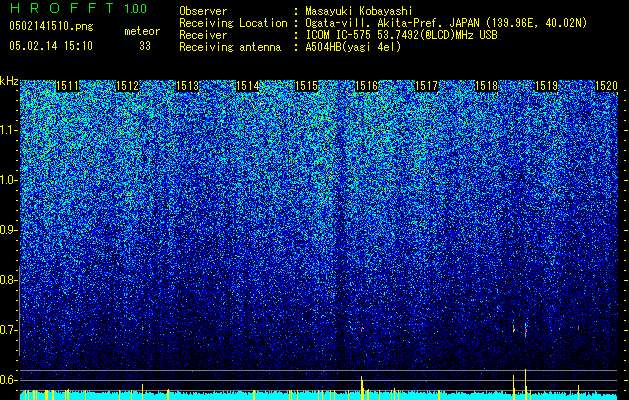Click the 1.0 kHz axis label
This screenshot has width=629, height=400.
coord(8,180)
